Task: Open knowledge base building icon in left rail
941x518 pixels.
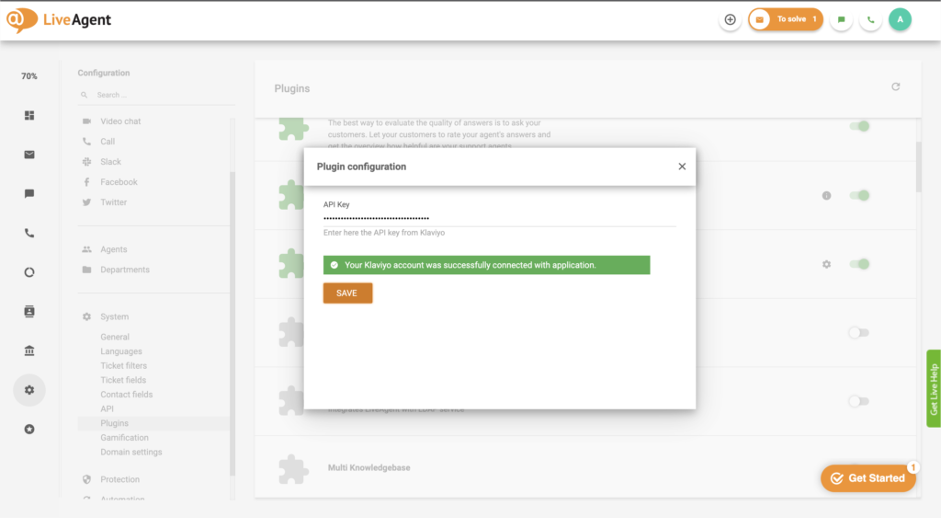Action: [x=29, y=351]
